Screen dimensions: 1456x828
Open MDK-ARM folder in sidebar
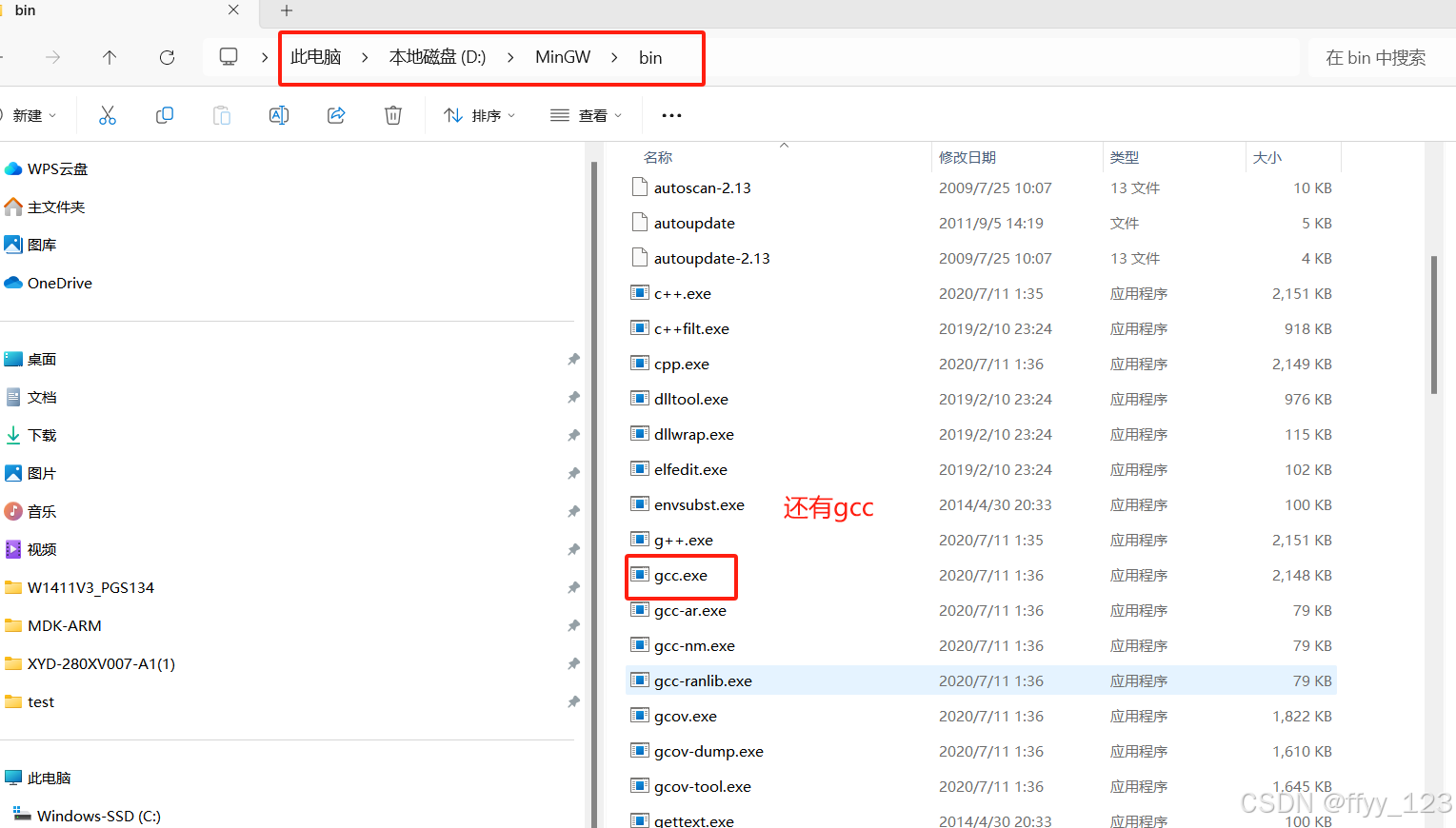pos(53,625)
